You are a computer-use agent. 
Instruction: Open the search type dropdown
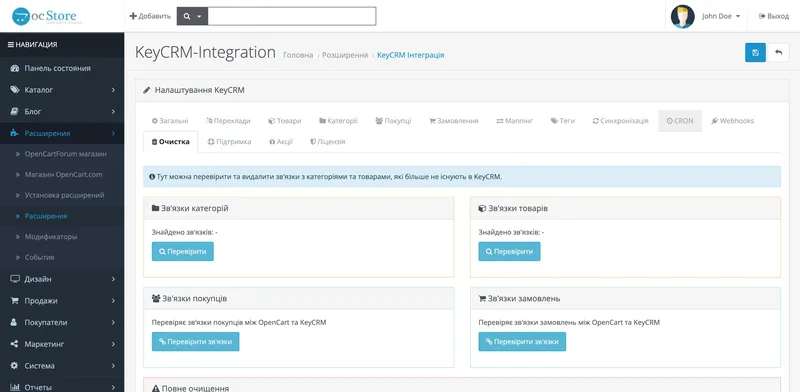[x=192, y=16]
